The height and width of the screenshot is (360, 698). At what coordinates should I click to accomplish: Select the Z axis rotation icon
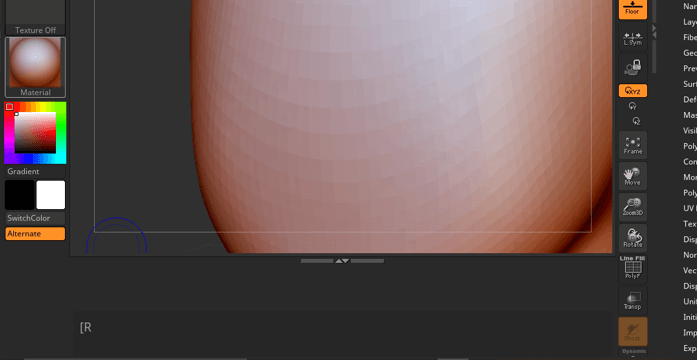(636, 121)
